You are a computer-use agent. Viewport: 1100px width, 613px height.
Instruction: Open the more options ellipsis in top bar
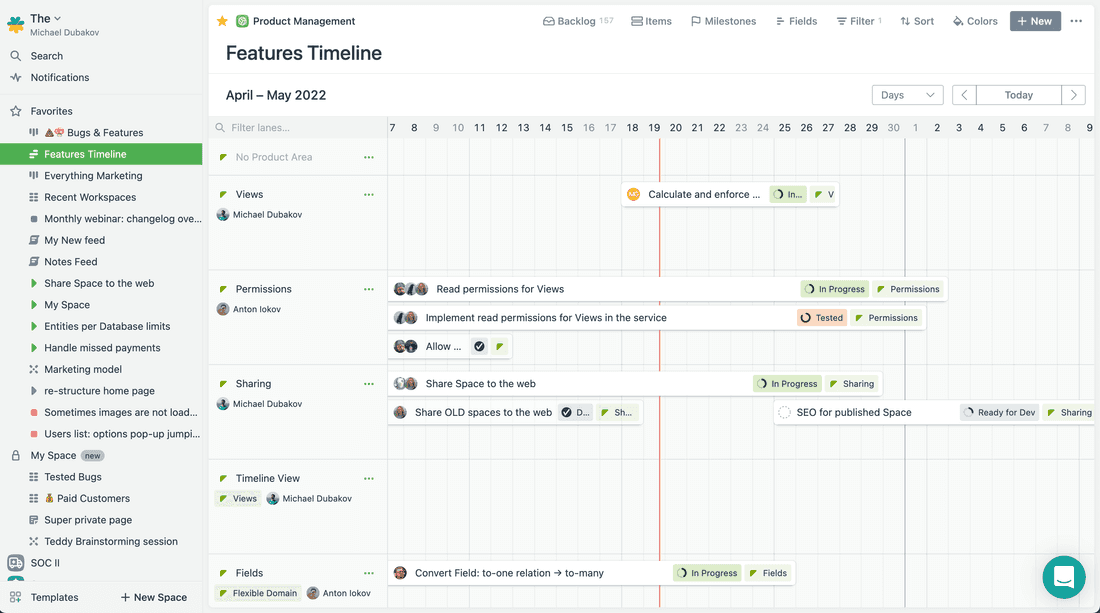click(x=1076, y=21)
